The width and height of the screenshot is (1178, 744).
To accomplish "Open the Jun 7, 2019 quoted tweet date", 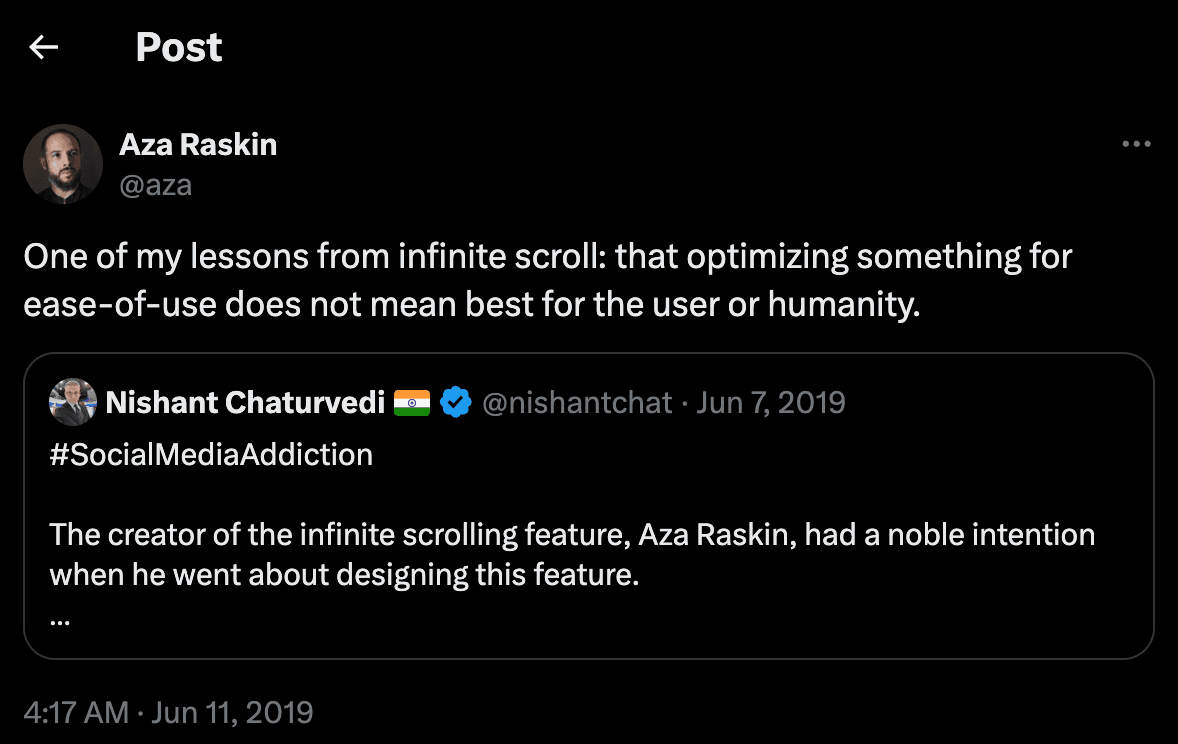I will pos(772,402).
